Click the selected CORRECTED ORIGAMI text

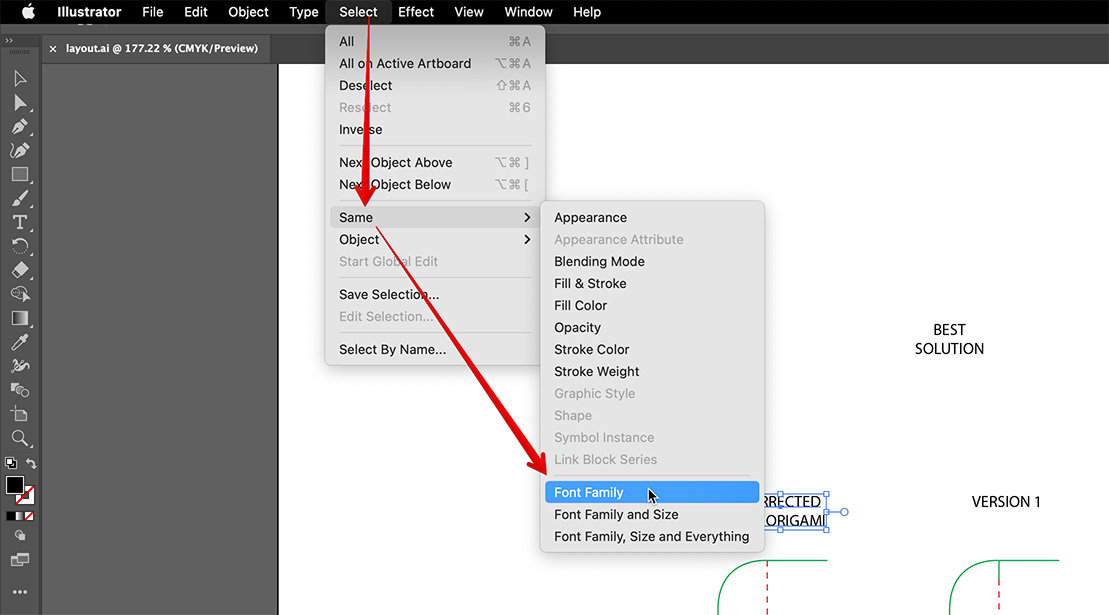[x=793, y=511]
